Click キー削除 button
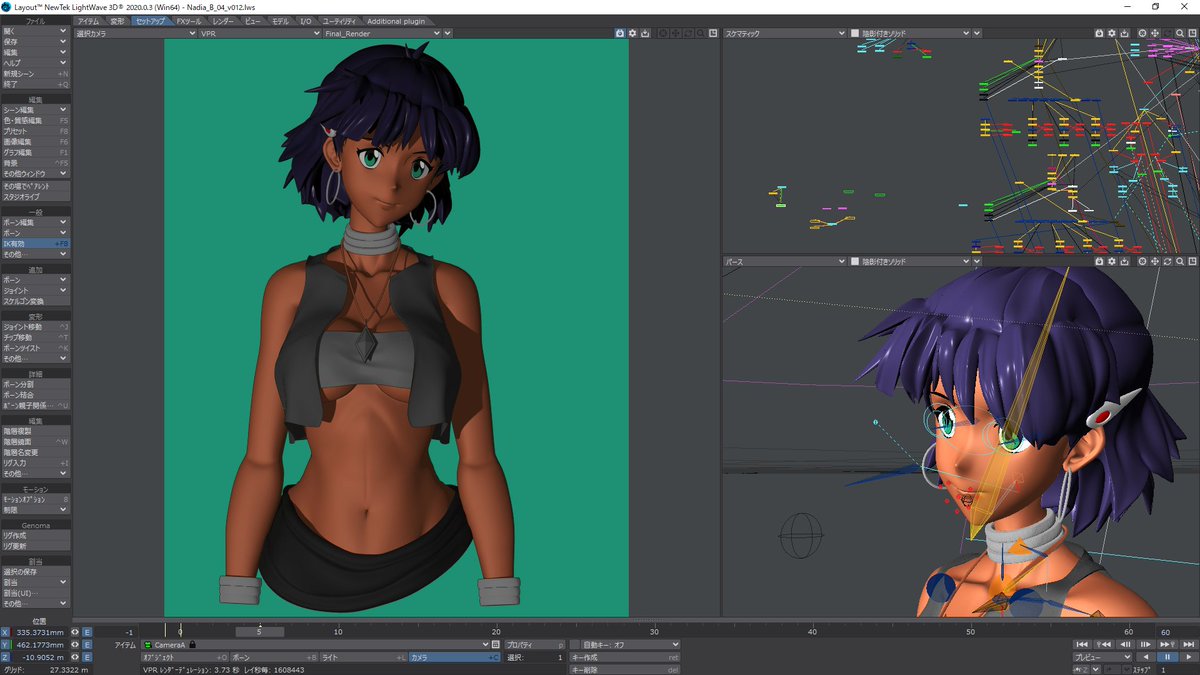The image size is (1200, 675). [625, 669]
